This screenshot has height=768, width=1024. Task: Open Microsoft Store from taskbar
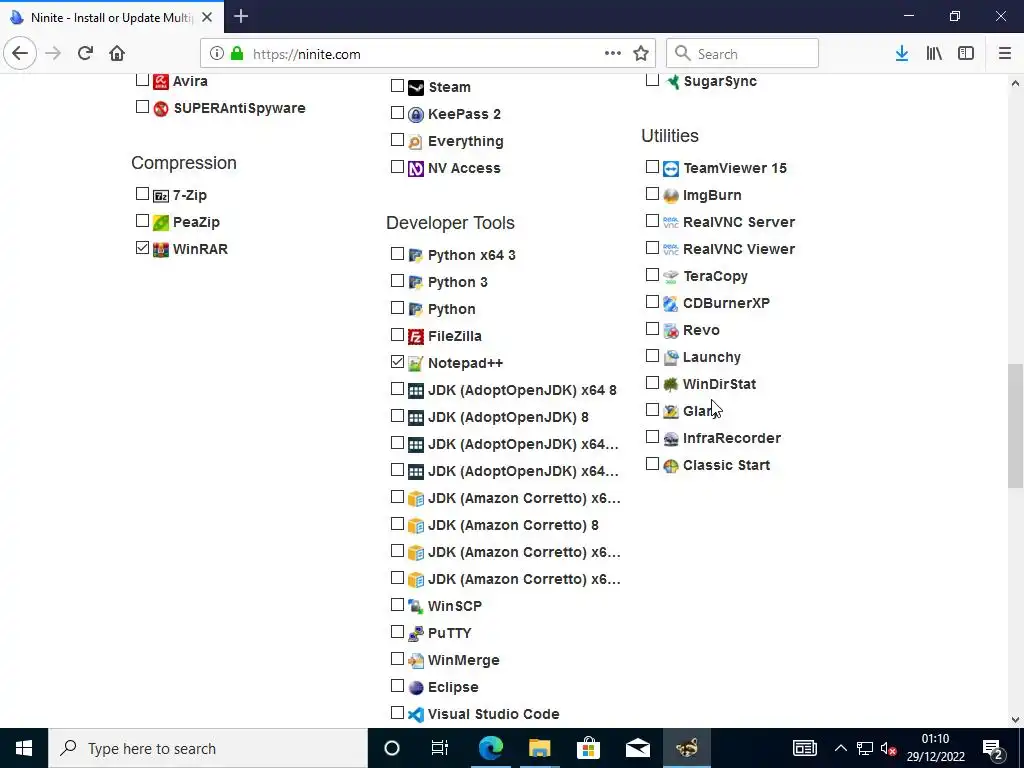click(x=588, y=748)
